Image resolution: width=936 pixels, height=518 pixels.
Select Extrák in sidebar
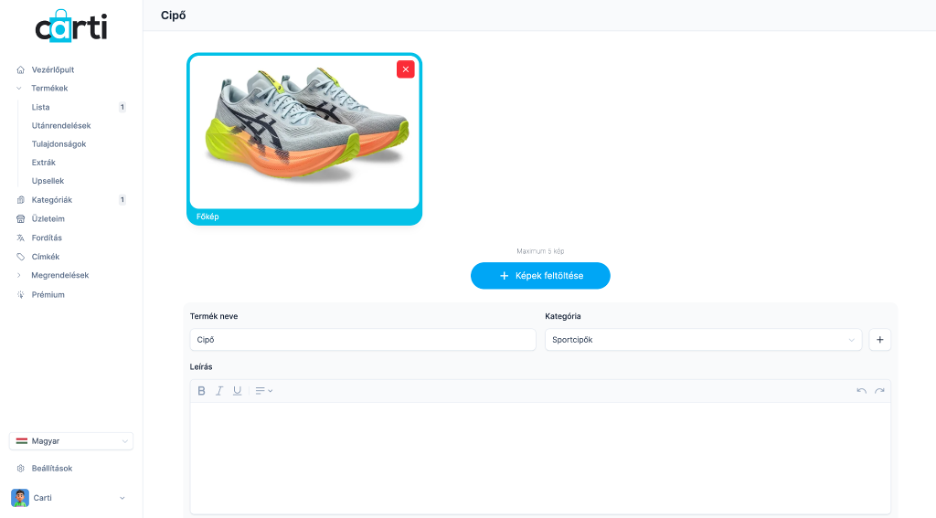(x=44, y=162)
